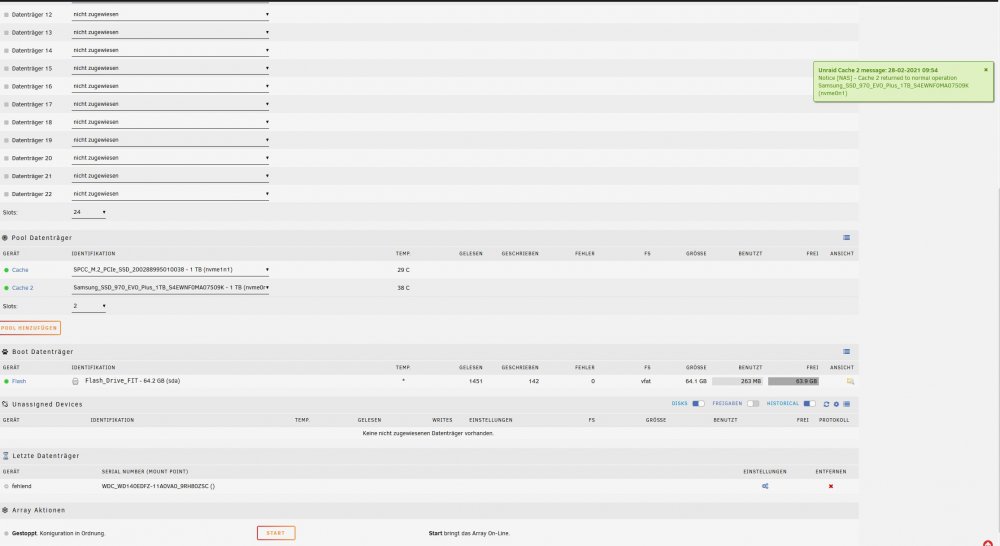Open Datenträger 17 assignment dropdown
1000x546 pixels.
[170, 104]
